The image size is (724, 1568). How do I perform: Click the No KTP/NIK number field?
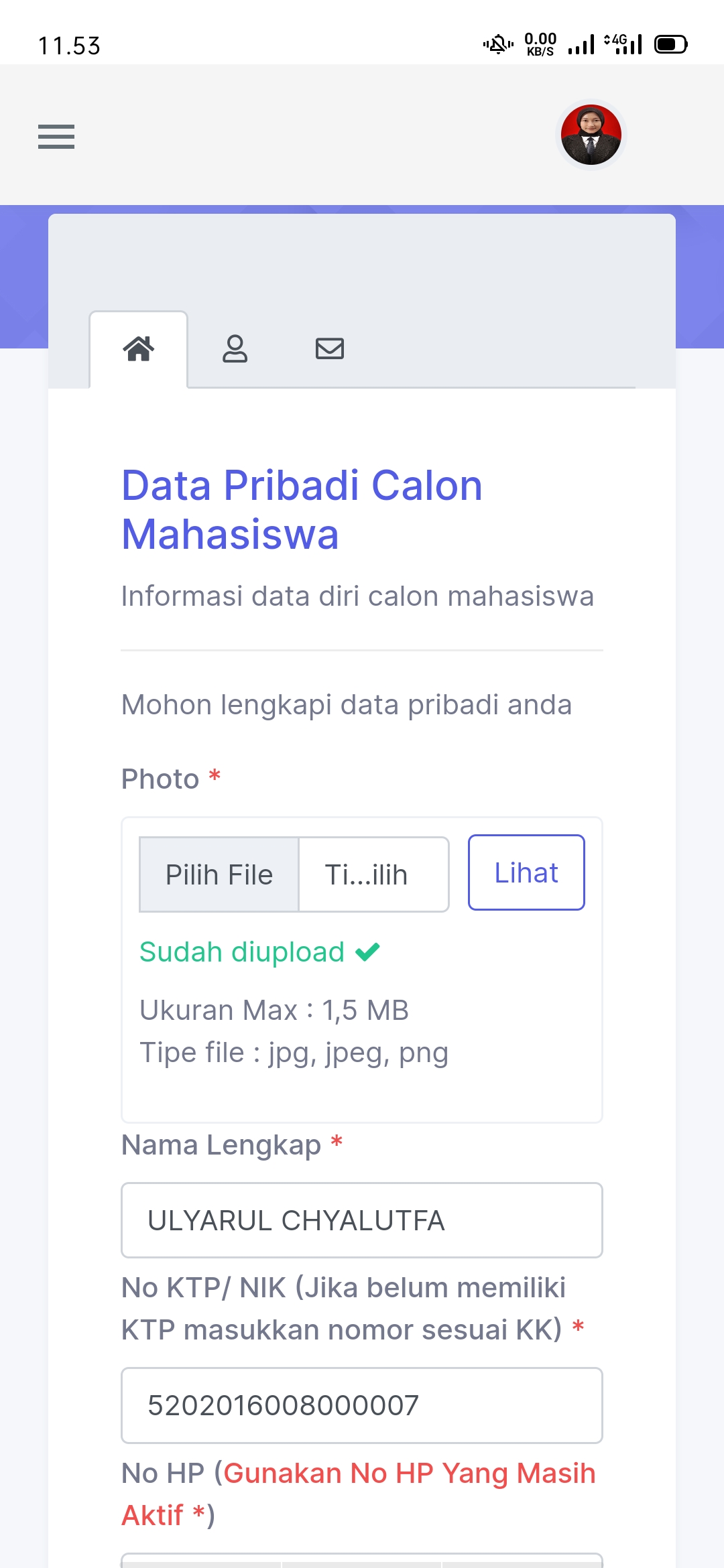pos(362,1405)
